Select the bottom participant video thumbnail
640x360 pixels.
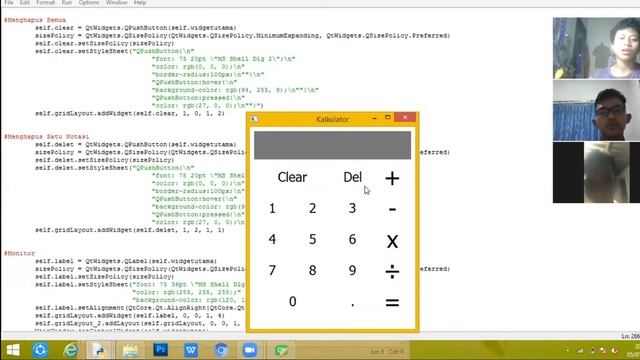click(596, 173)
